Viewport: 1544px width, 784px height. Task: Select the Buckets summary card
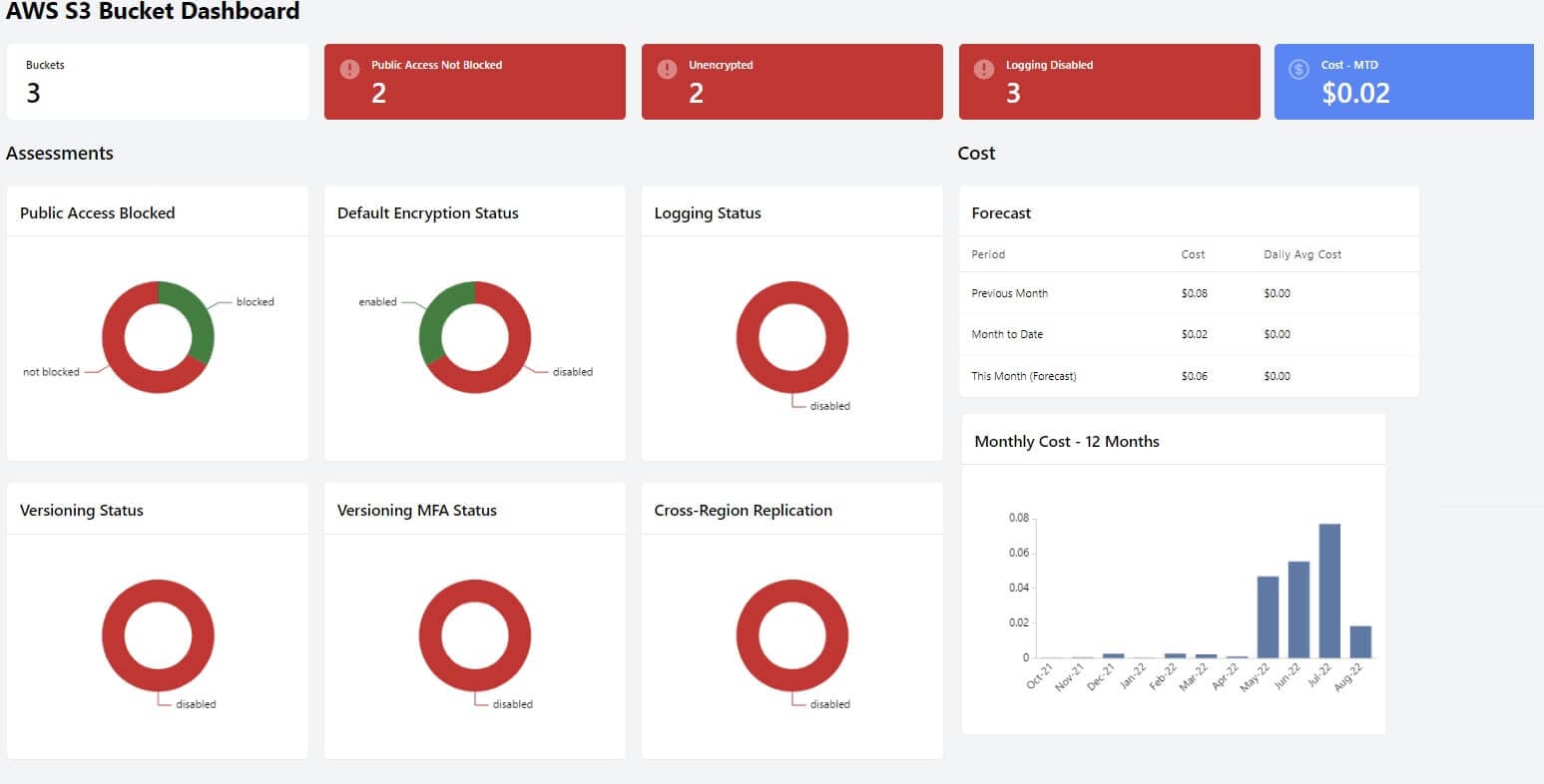coord(157,81)
